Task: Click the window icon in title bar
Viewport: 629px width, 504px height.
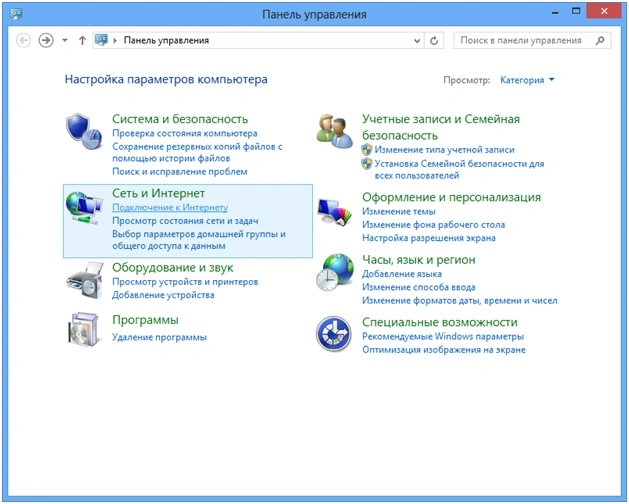Action: [x=16, y=14]
